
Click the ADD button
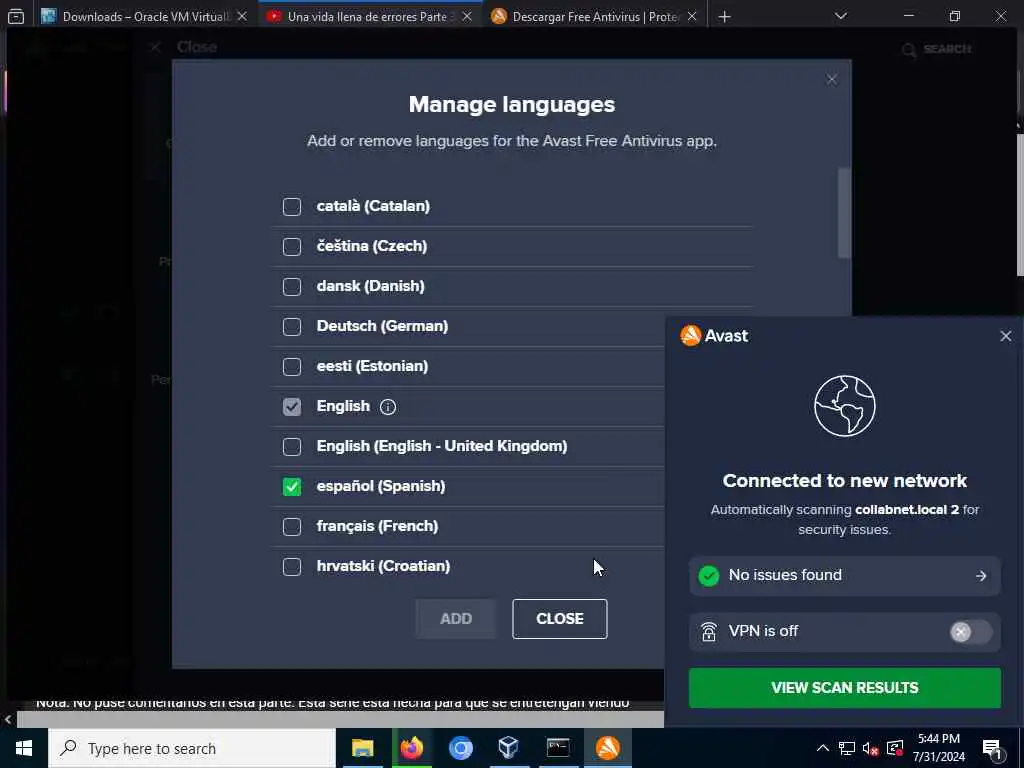pyautogui.click(x=456, y=618)
